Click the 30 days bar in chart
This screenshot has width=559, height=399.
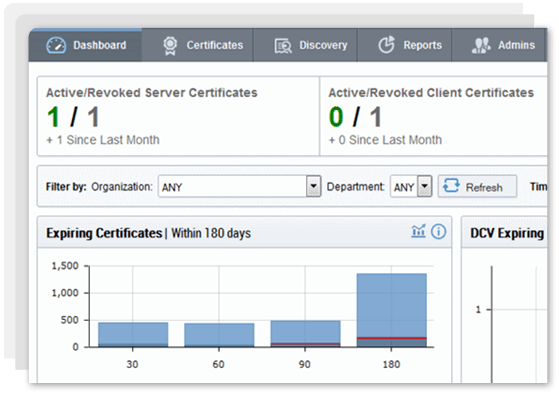point(133,334)
